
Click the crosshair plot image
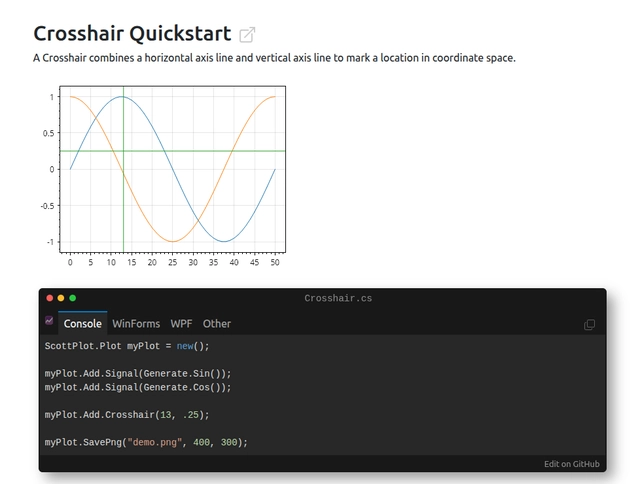(x=160, y=170)
